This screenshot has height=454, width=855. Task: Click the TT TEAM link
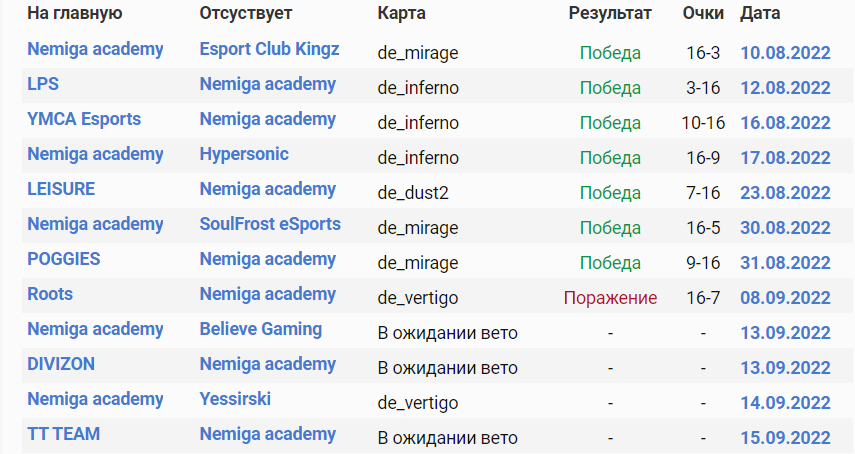click(x=63, y=434)
